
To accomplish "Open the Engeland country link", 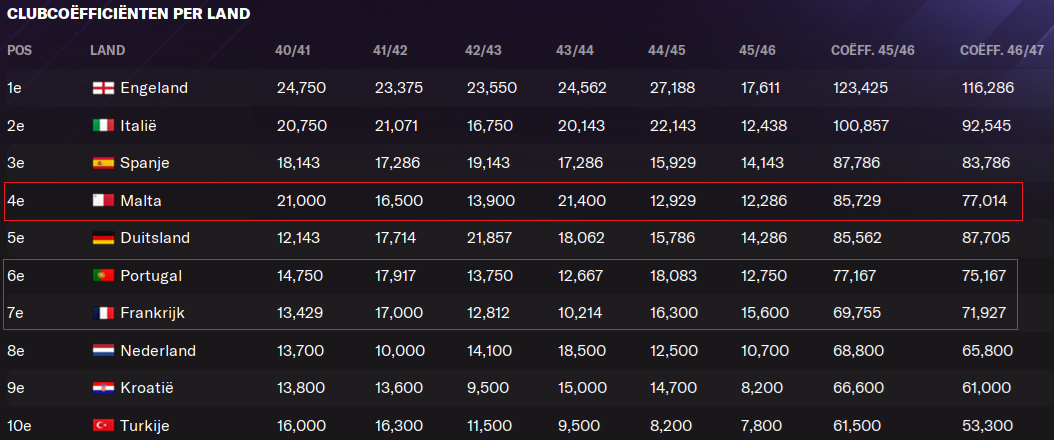I will [x=154, y=88].
